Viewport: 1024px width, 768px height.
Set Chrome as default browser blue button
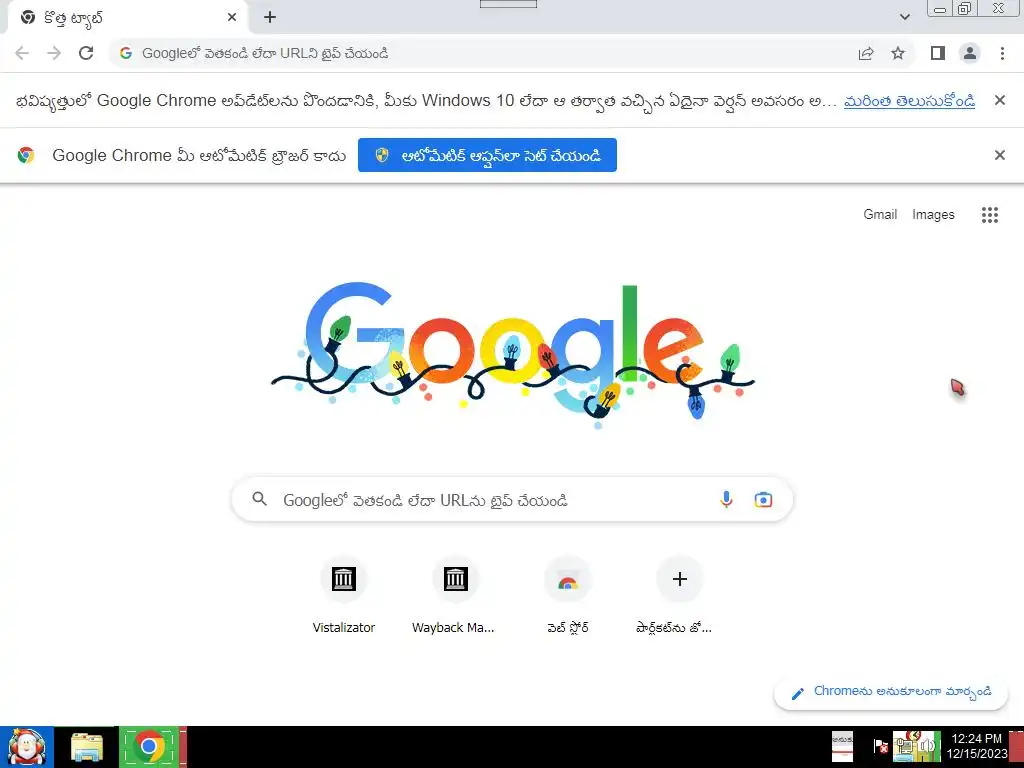(487, 155)
